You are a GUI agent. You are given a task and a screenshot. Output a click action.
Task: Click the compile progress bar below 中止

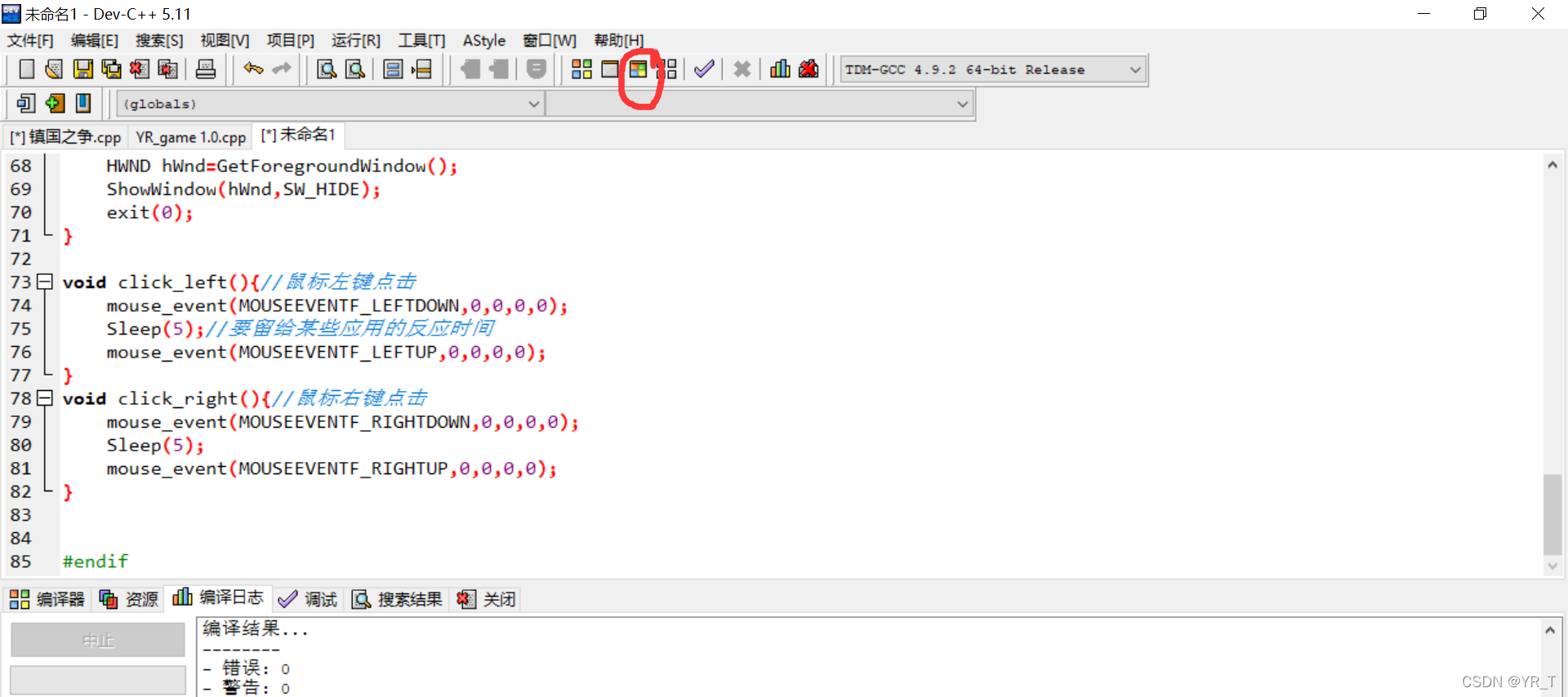[98, 680]
